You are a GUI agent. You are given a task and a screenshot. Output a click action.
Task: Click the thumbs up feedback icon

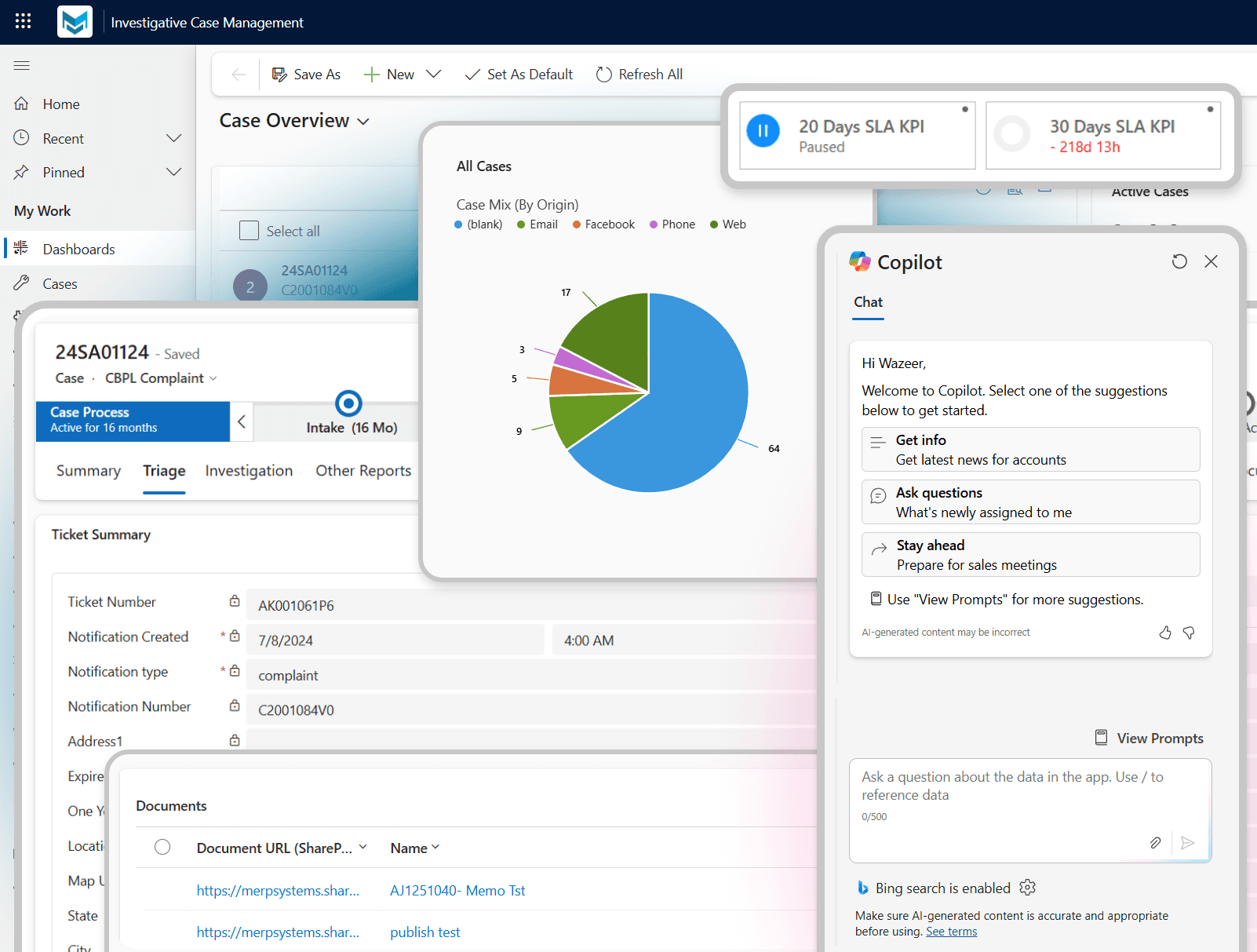pyautogui.click(x=1165, y=633)
